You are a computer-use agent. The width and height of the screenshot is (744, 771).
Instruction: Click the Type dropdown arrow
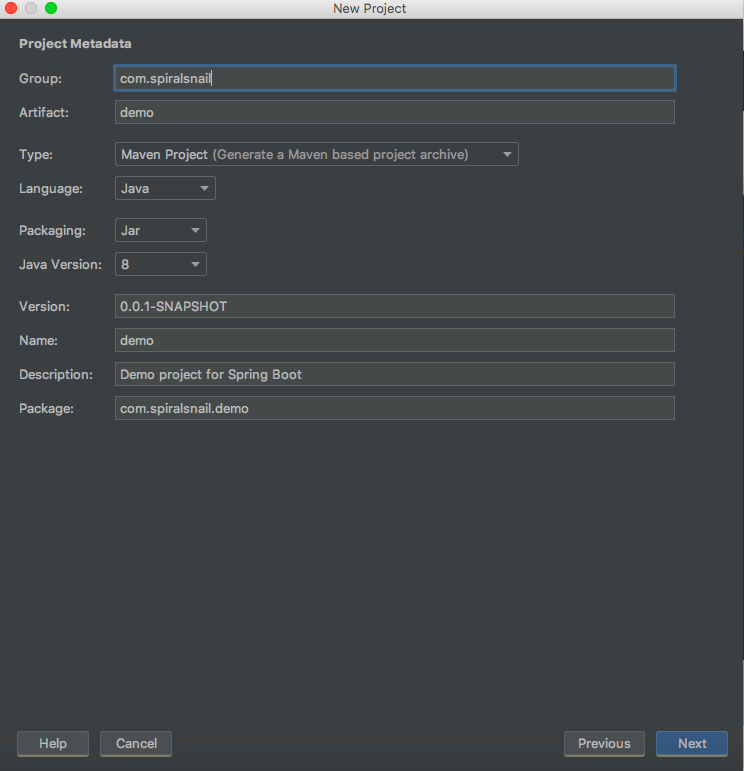(508, 154)
